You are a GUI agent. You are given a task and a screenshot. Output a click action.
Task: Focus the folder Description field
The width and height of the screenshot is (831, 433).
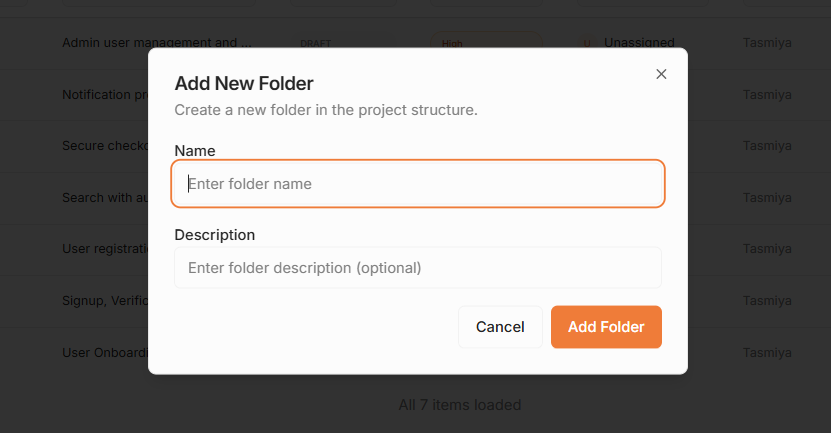[x=418, y=268]
